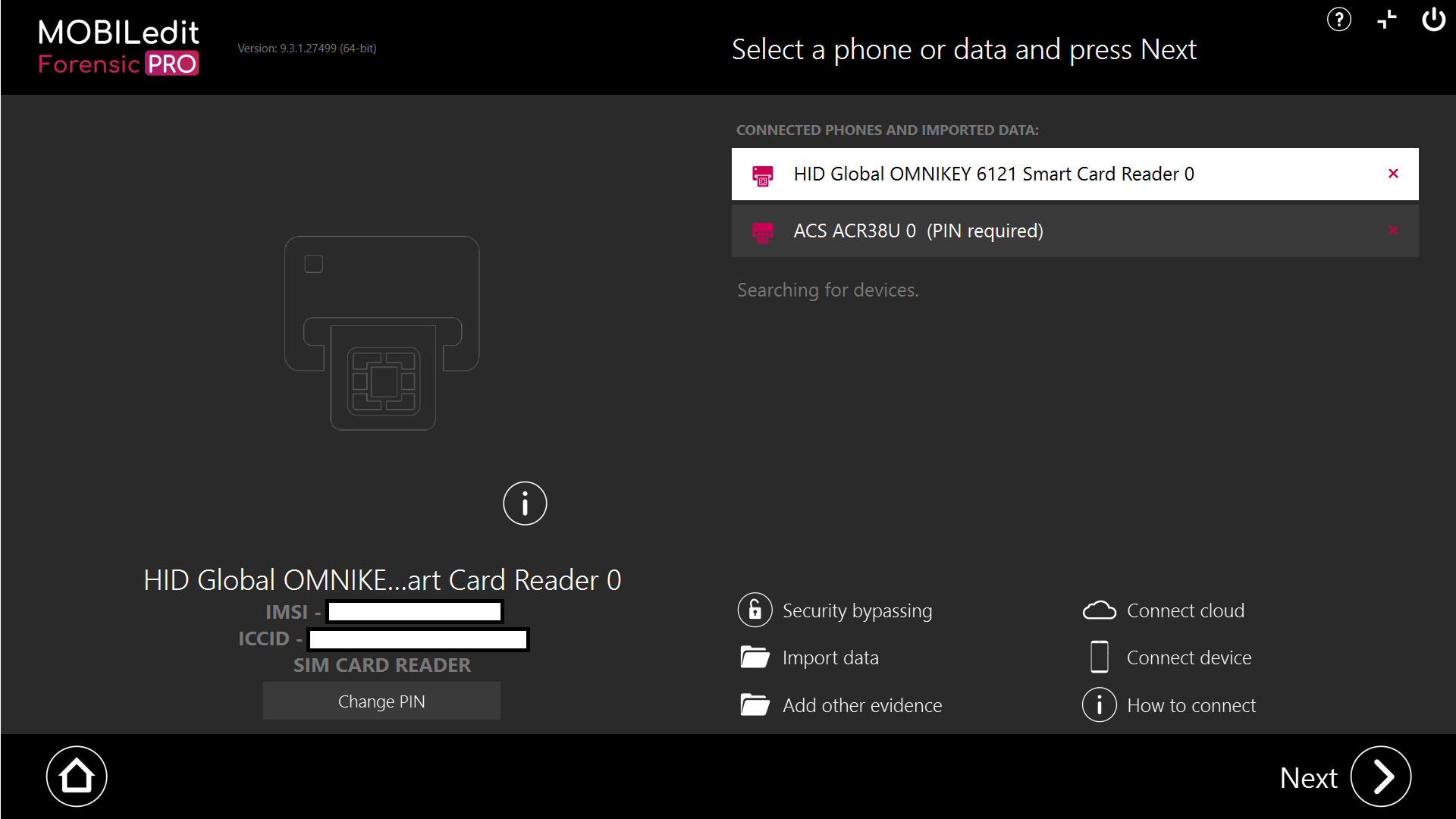Click the info icon above the reader name

coord(524,503)
